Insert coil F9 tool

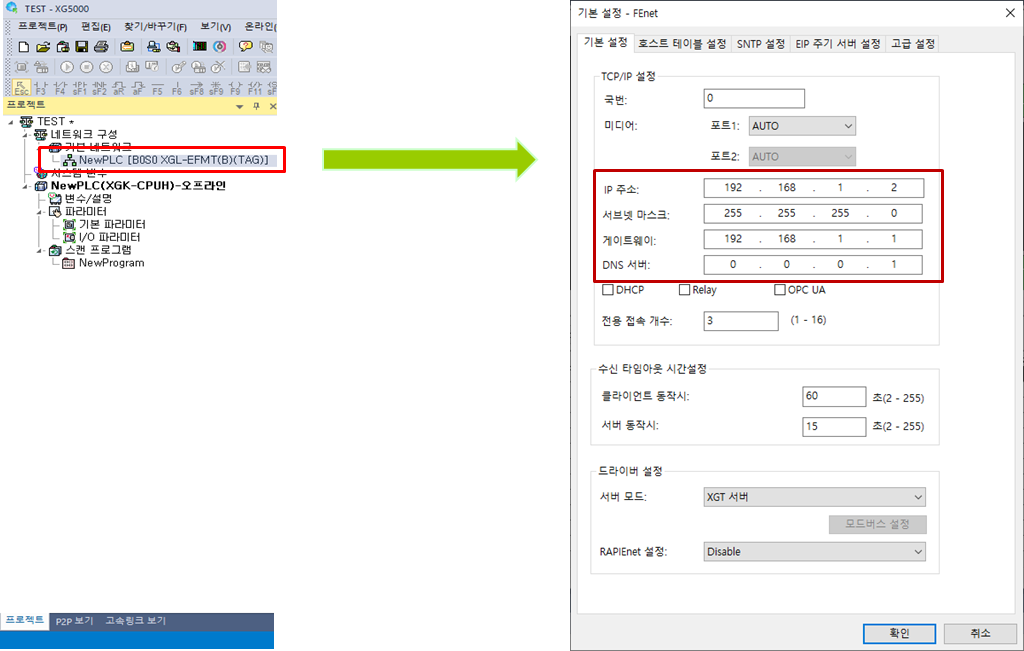235,87
